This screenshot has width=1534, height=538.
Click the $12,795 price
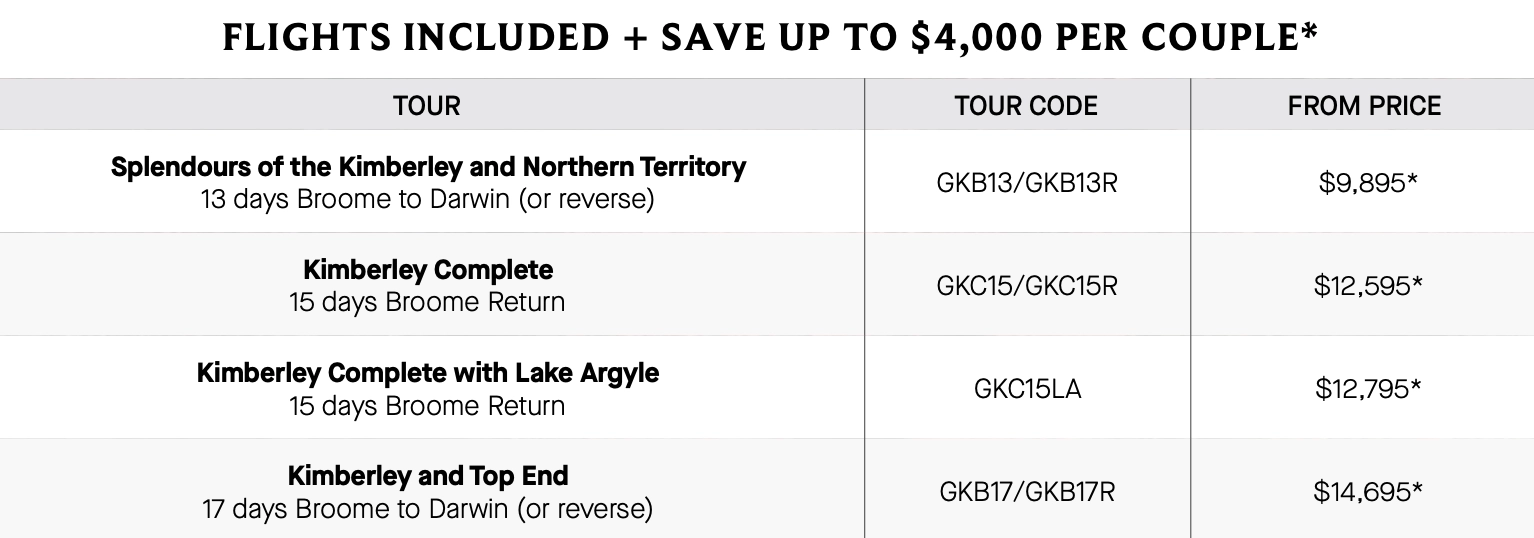point(1368,389)
